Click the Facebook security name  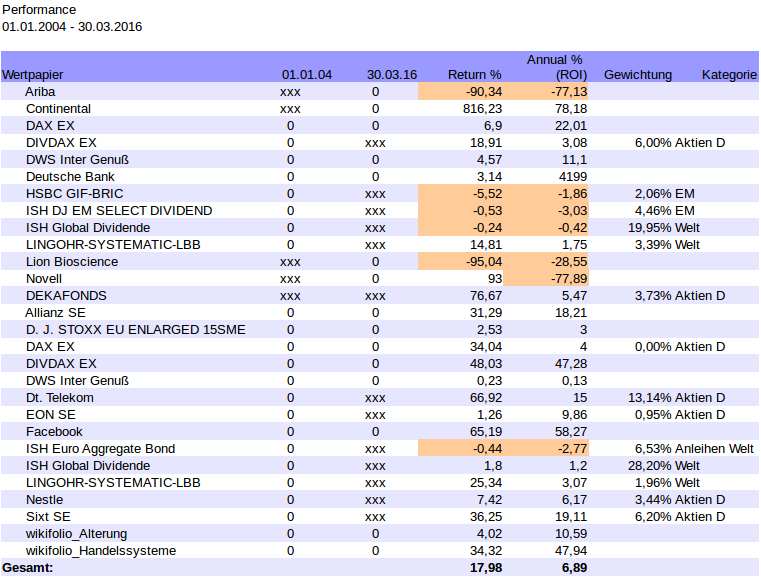click(x=54, y=431)
